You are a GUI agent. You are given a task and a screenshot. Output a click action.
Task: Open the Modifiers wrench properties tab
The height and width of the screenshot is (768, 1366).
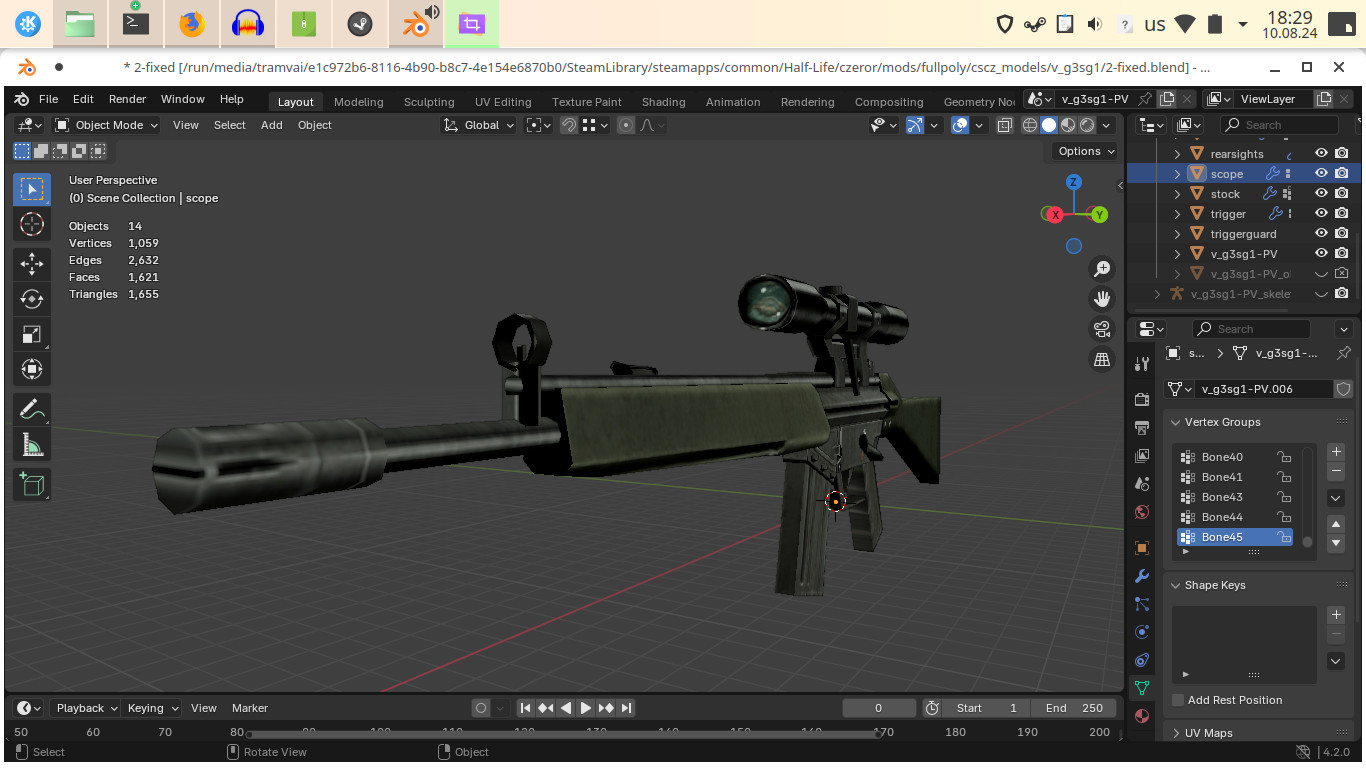(1142, 576)
